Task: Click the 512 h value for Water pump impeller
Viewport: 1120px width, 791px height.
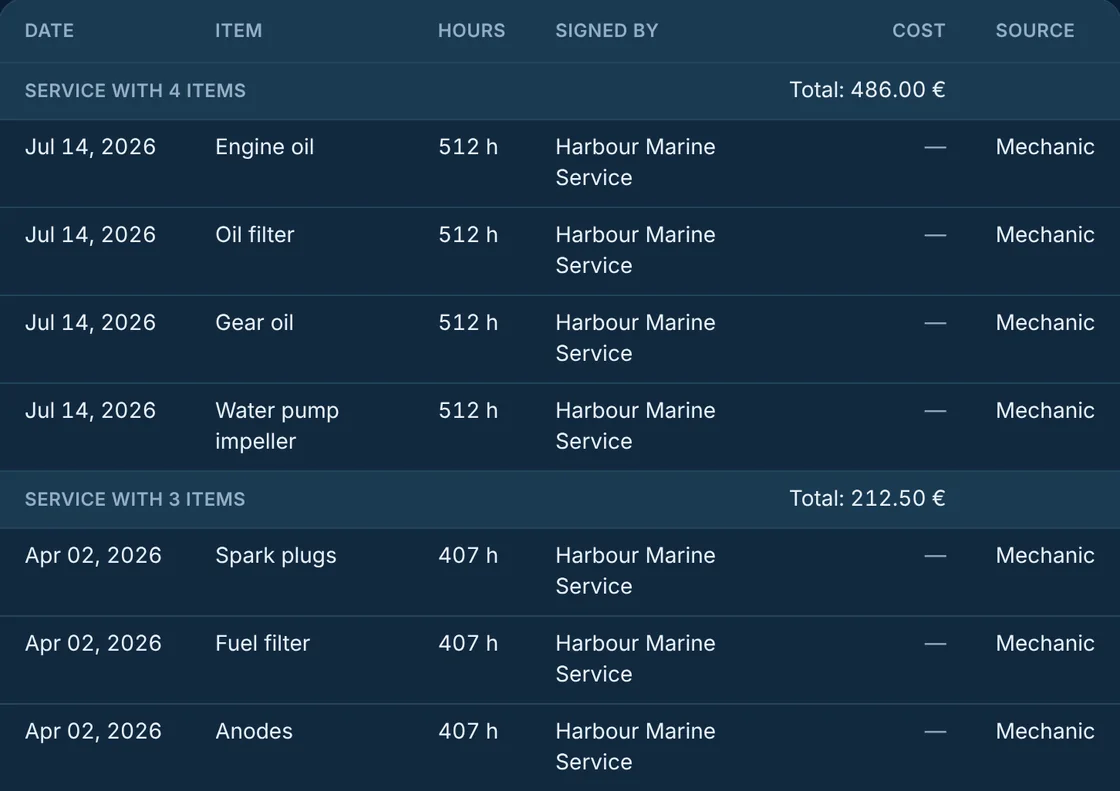Action: point(468,411)
